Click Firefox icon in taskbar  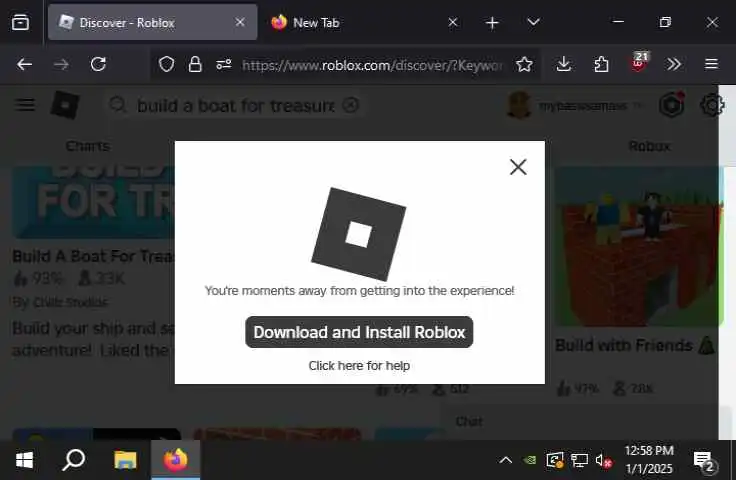[176, 460]
